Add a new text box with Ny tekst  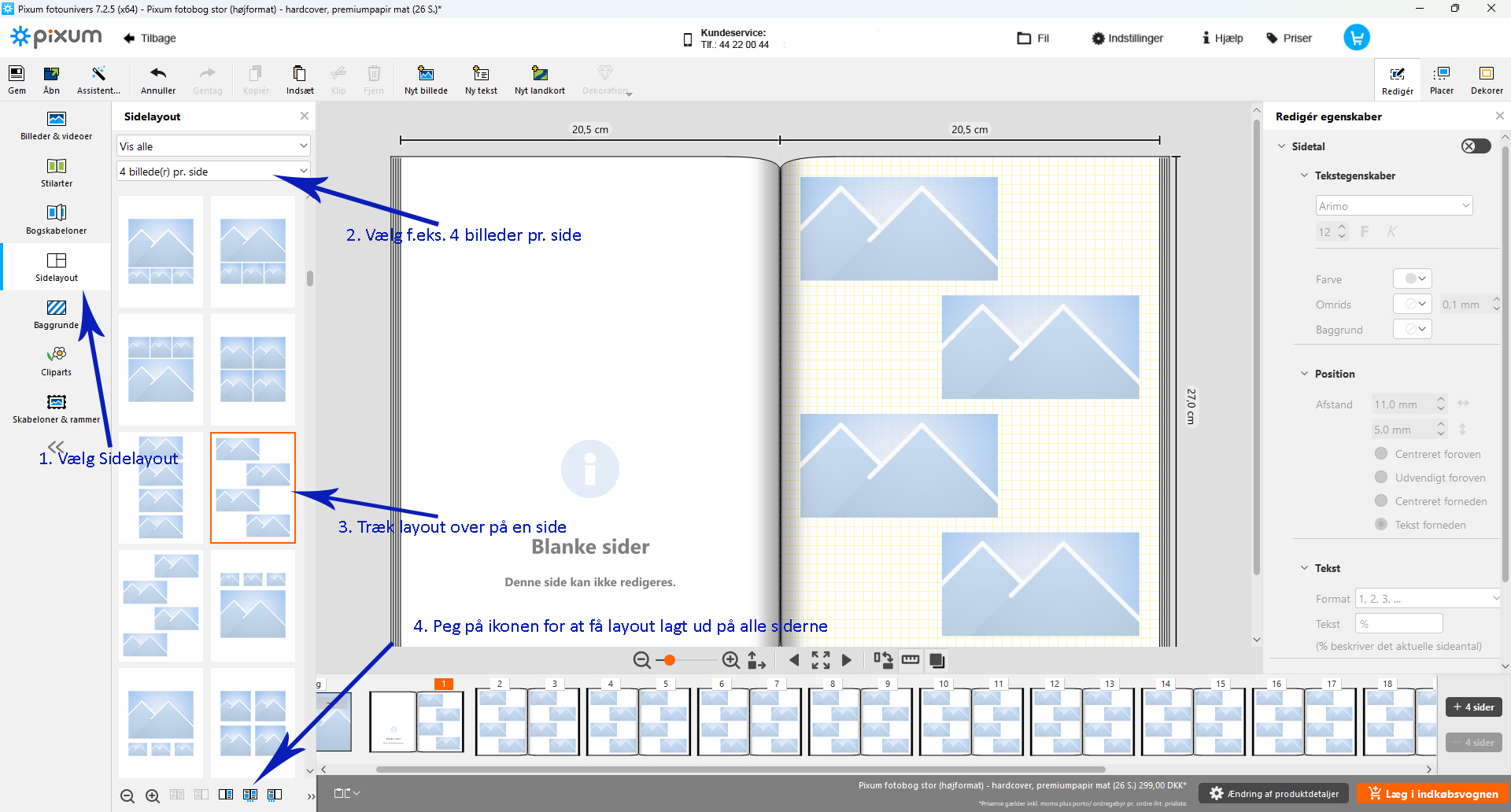(481, 79)
